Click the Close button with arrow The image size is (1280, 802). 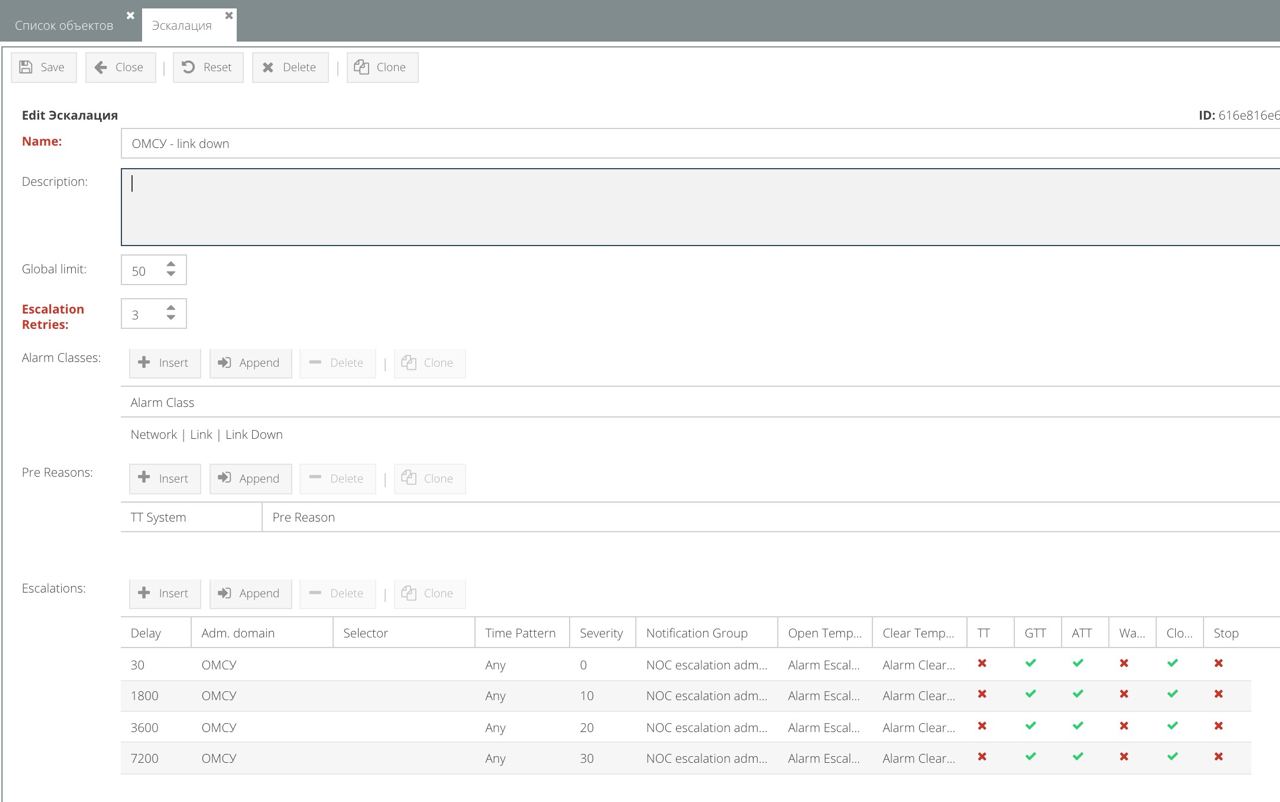click(x=120, y=67)
